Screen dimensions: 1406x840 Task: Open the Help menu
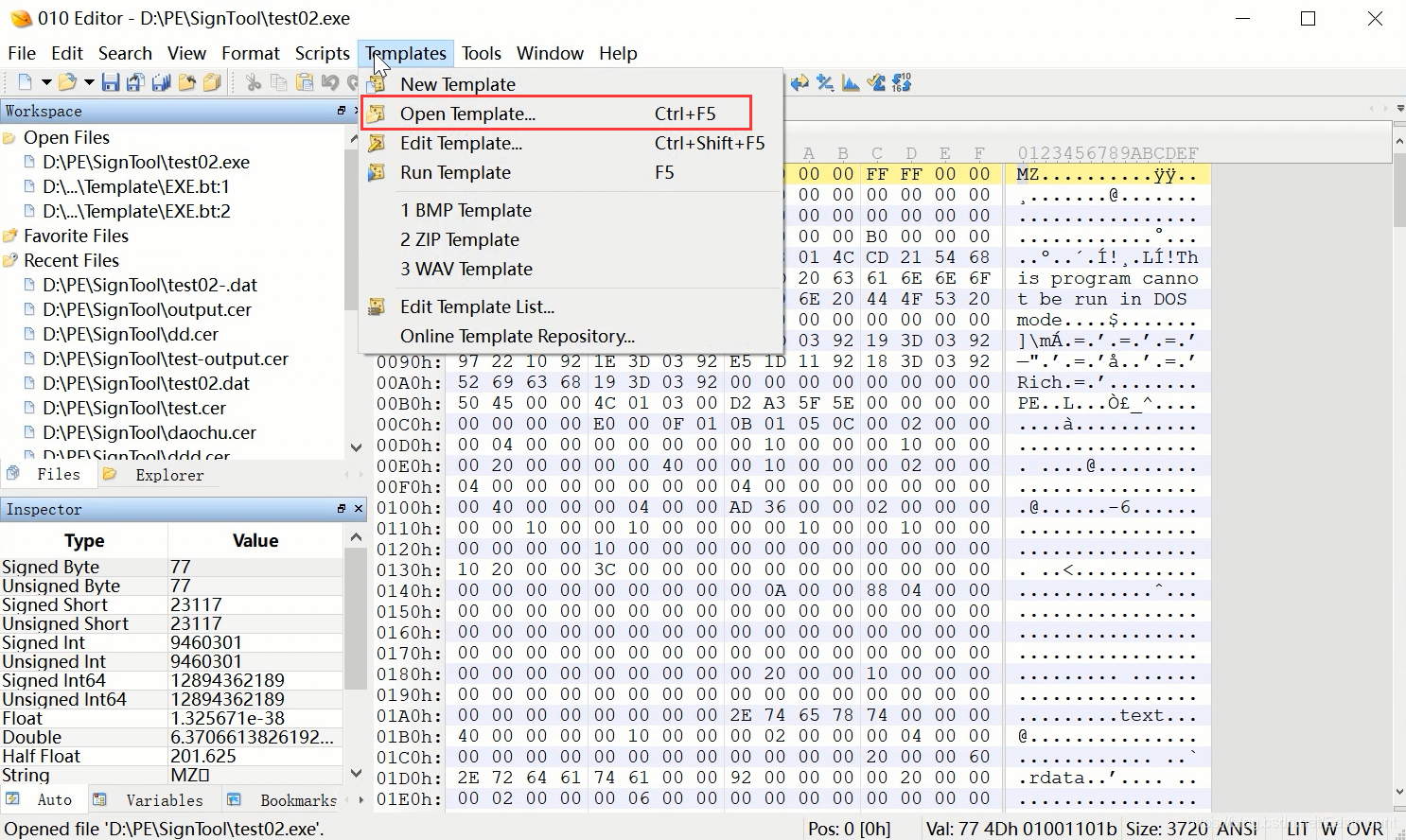click(x=618, y=53)
